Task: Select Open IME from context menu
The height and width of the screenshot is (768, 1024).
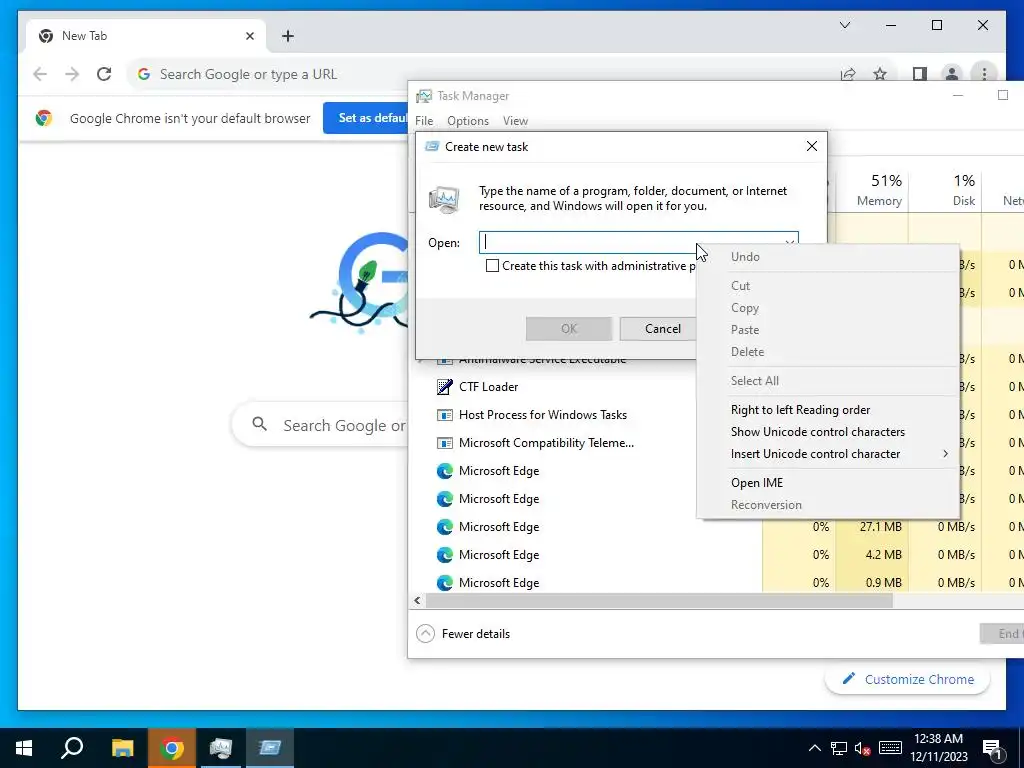Action: [x=756, y=483]
